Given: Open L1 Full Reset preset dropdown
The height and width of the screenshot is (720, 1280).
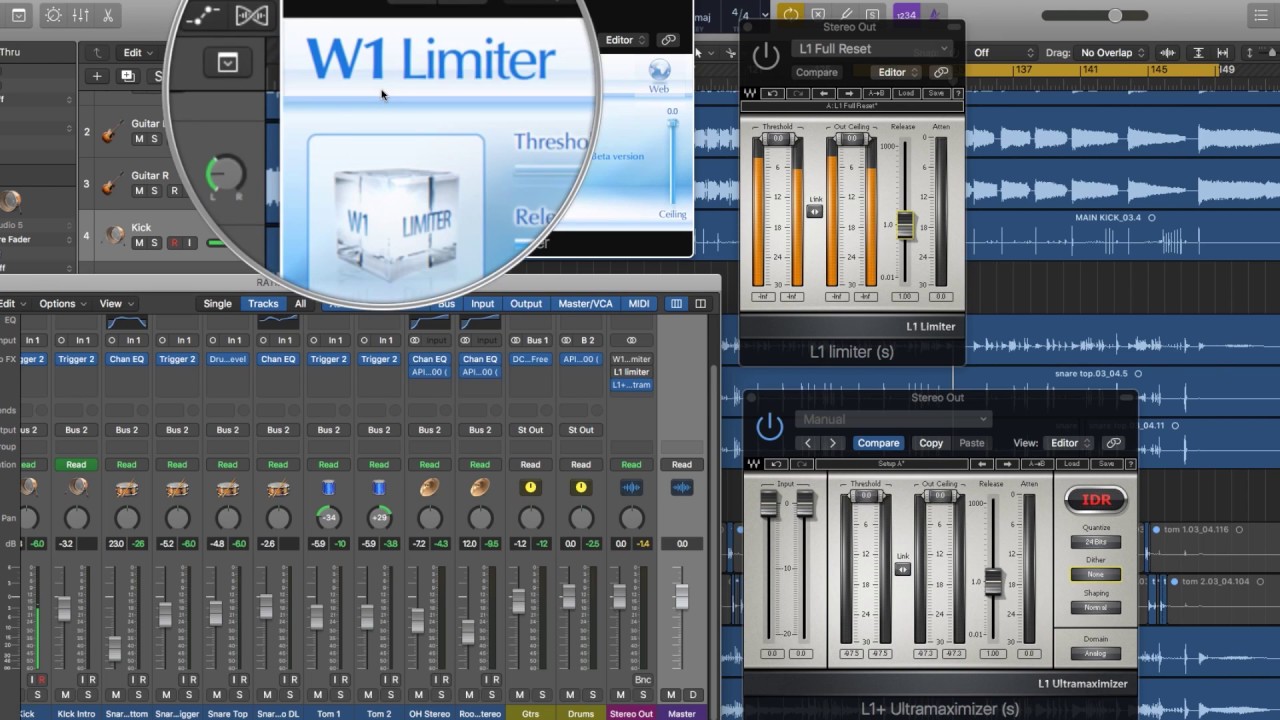Looking at the screenshot, I should coord(872,49).
